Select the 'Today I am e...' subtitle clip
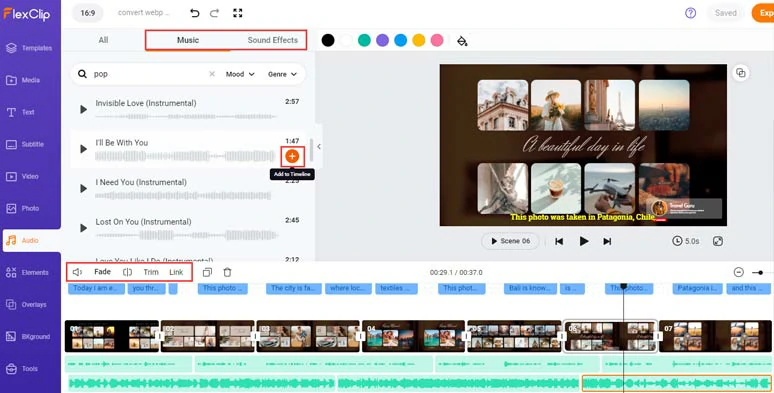Image resolution: width=774 pixels, height=393 pixels. click(x=96, y=288)
